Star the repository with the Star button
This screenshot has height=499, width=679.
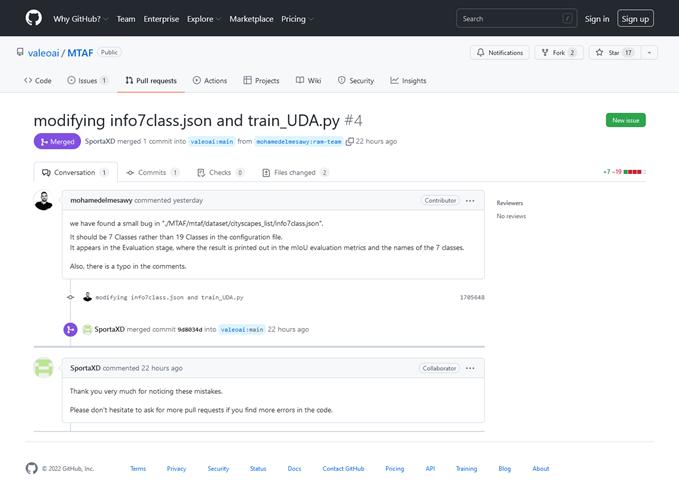[x=614, y=52]
